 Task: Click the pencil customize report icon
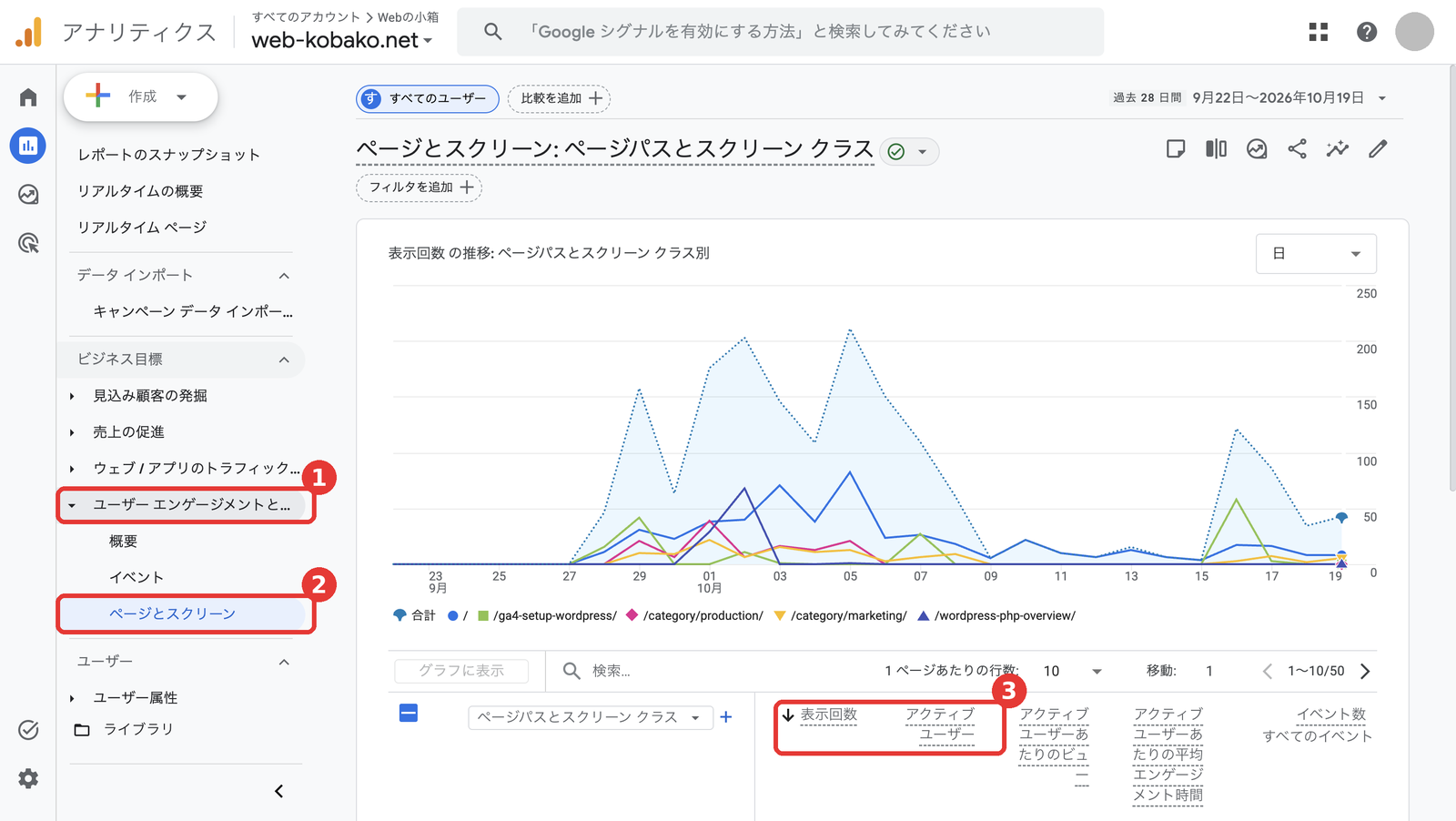(x=1378, y=149)
